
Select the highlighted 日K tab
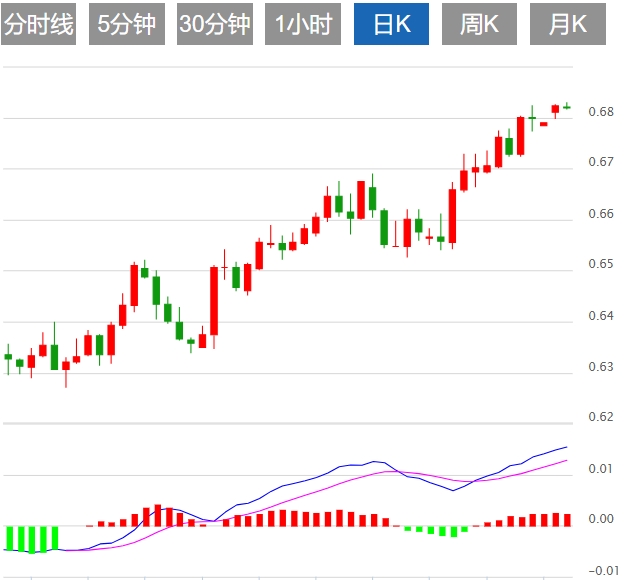pyautogui.click(x=391, y=25)
